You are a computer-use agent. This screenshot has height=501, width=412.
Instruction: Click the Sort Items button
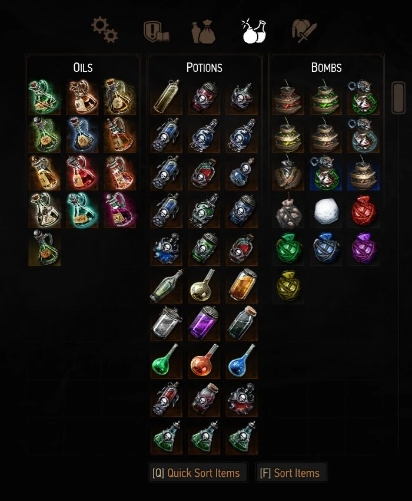coord(290,473)
